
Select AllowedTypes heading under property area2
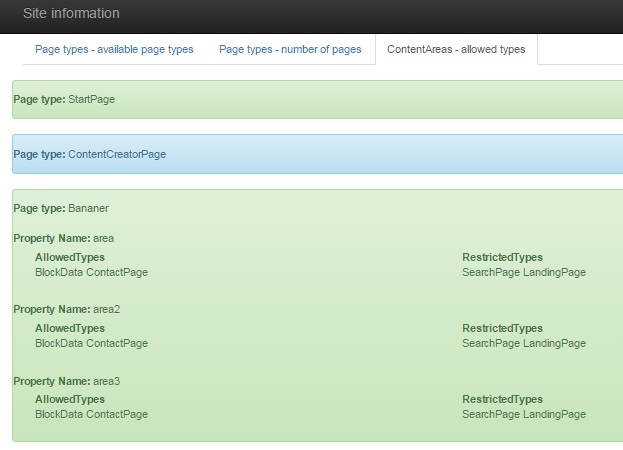coord(70,329)
